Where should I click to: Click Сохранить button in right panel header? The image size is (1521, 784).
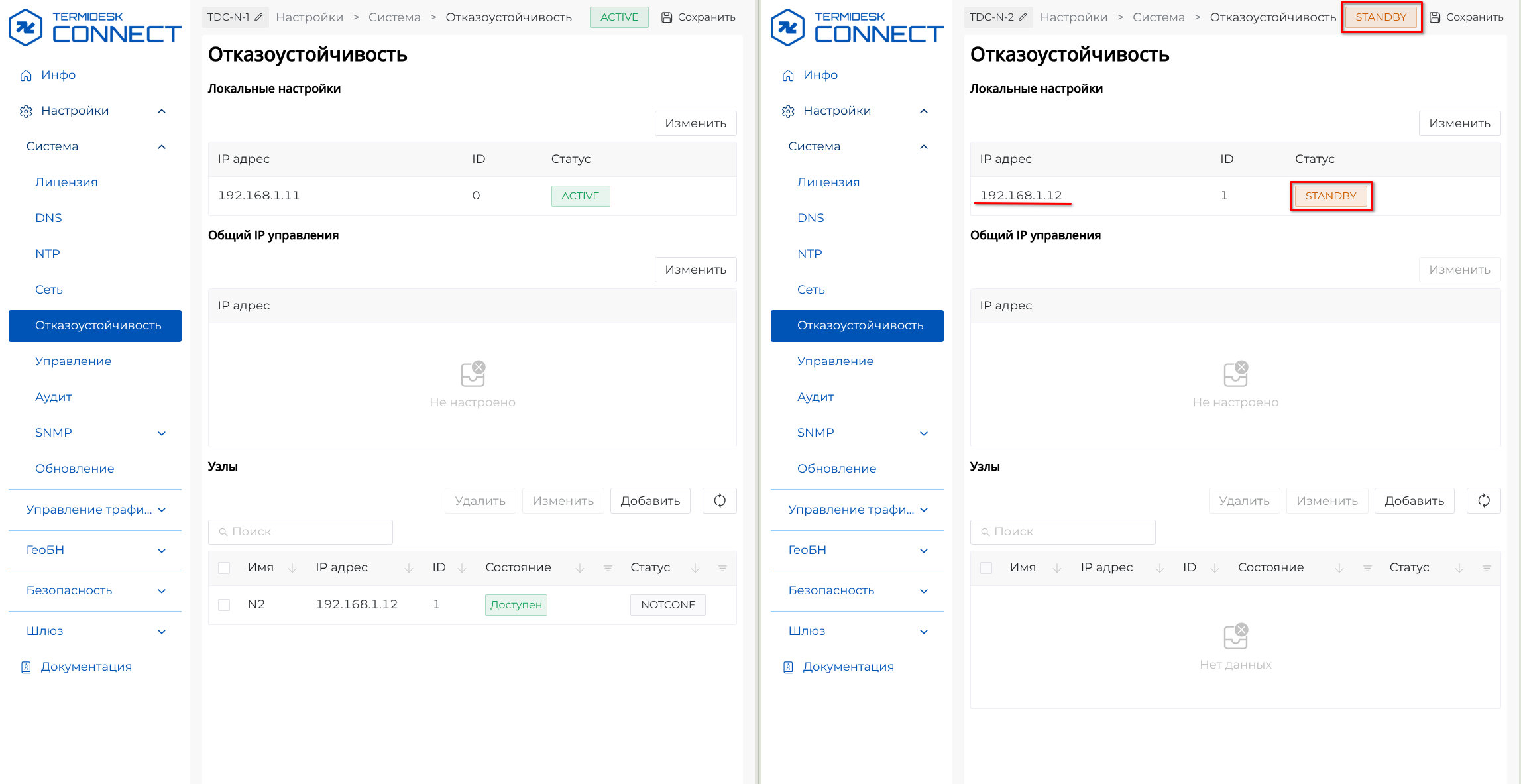point(1466,17)
